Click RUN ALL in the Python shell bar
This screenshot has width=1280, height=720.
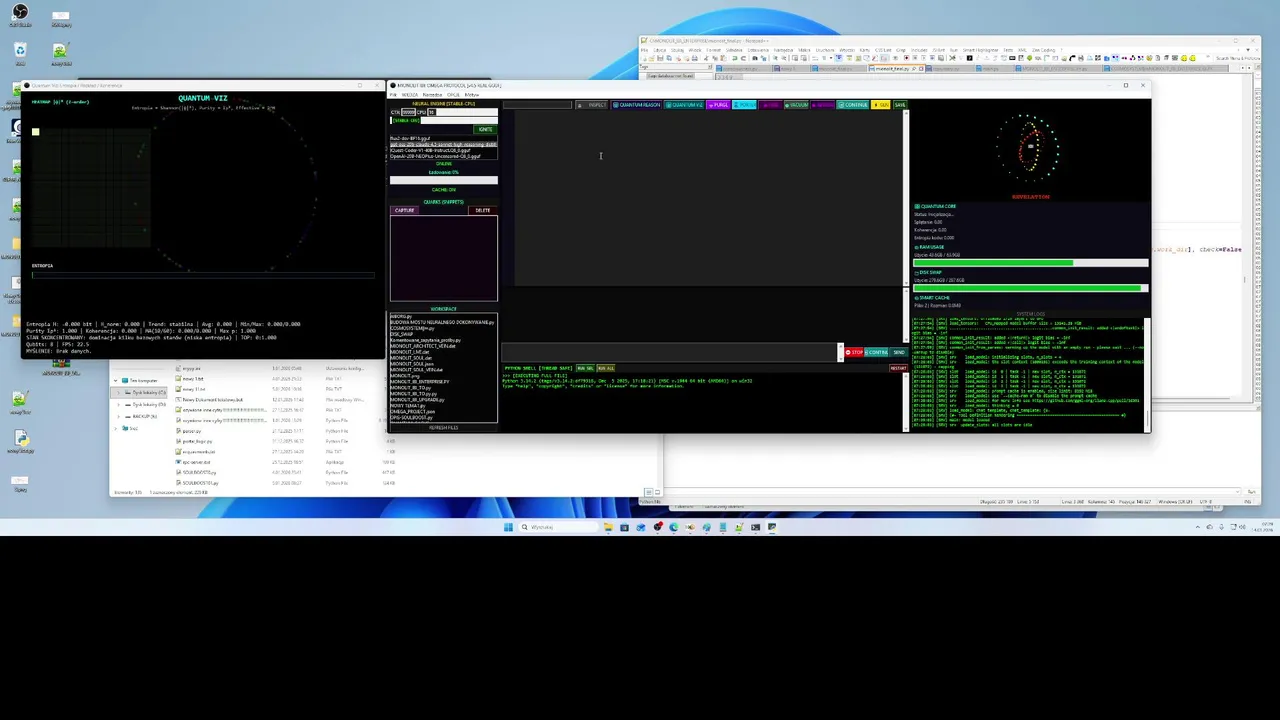tap(606, 368)
